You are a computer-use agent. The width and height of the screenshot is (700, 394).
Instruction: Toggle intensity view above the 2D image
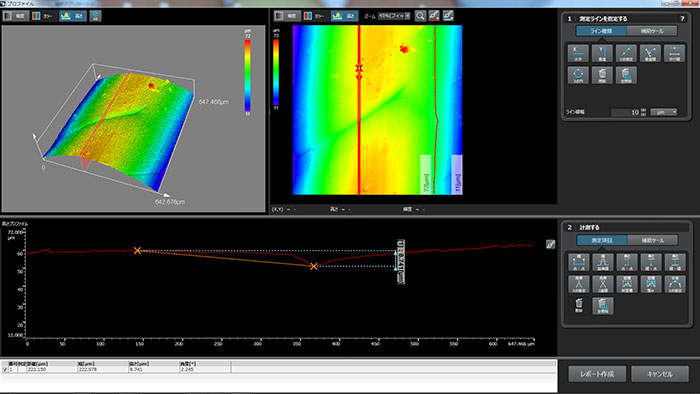tap(287, 16)
